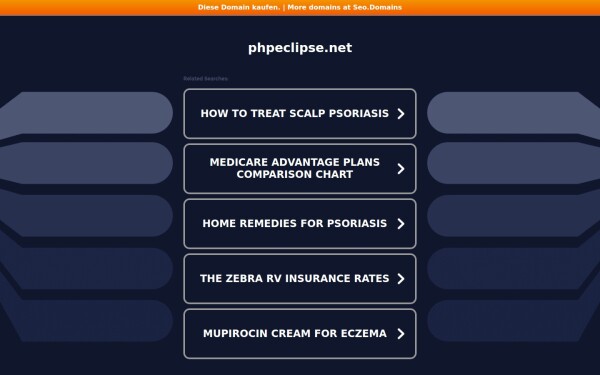The width and height of the screenshot is (600, 375).
Task: Click the Related Searches label
Action: coord(205,78)
